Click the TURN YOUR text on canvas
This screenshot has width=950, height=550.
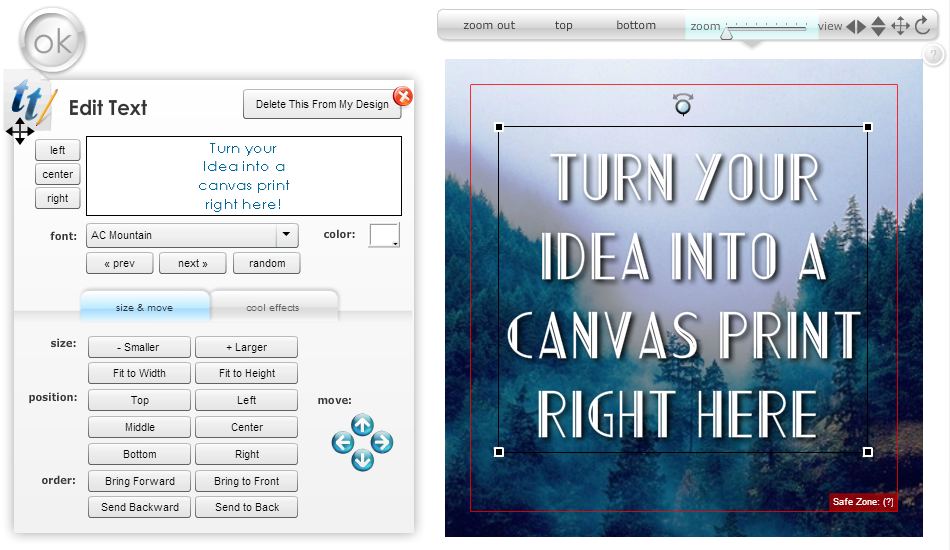[x=685, y=177]
